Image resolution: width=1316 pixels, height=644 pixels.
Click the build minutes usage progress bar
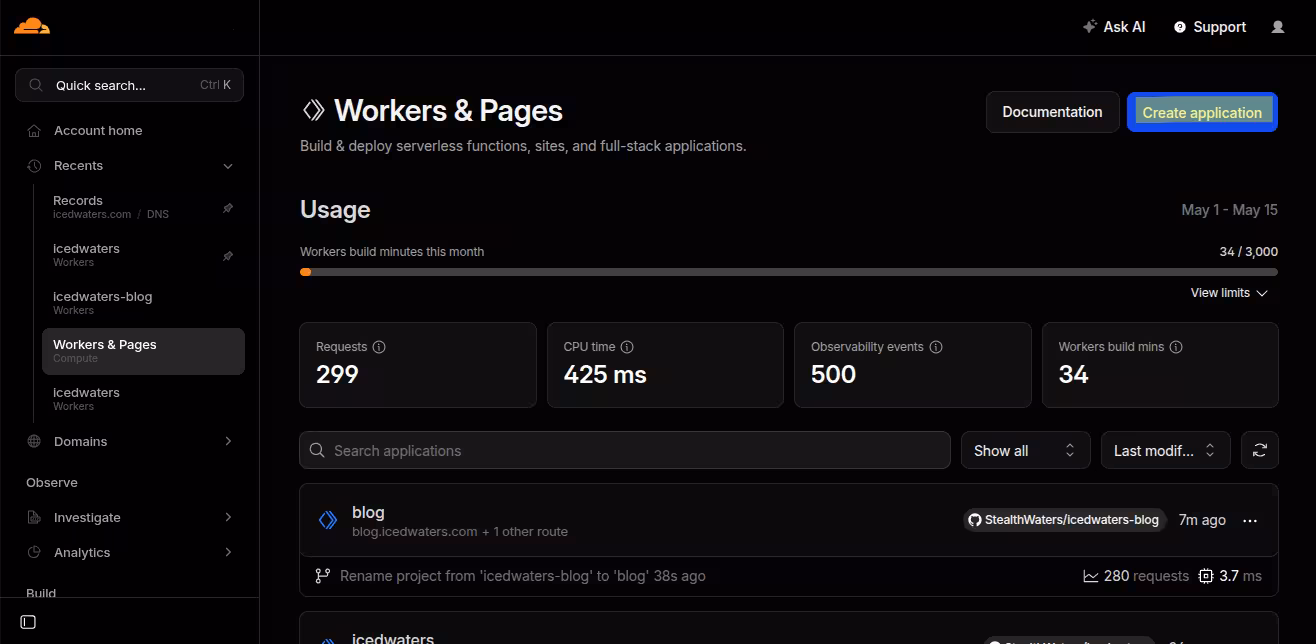point(789,271)
